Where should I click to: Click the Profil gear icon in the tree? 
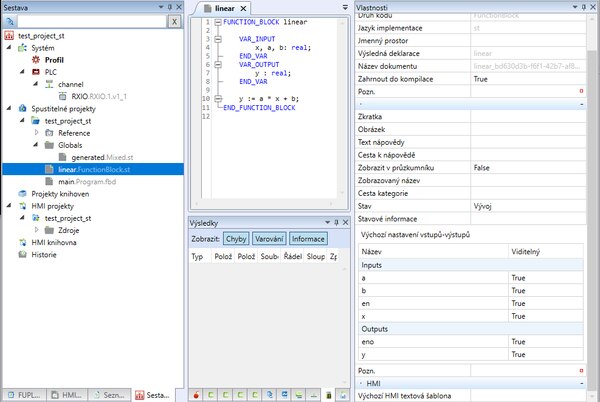pyautogui.click(x=36, y=60)
